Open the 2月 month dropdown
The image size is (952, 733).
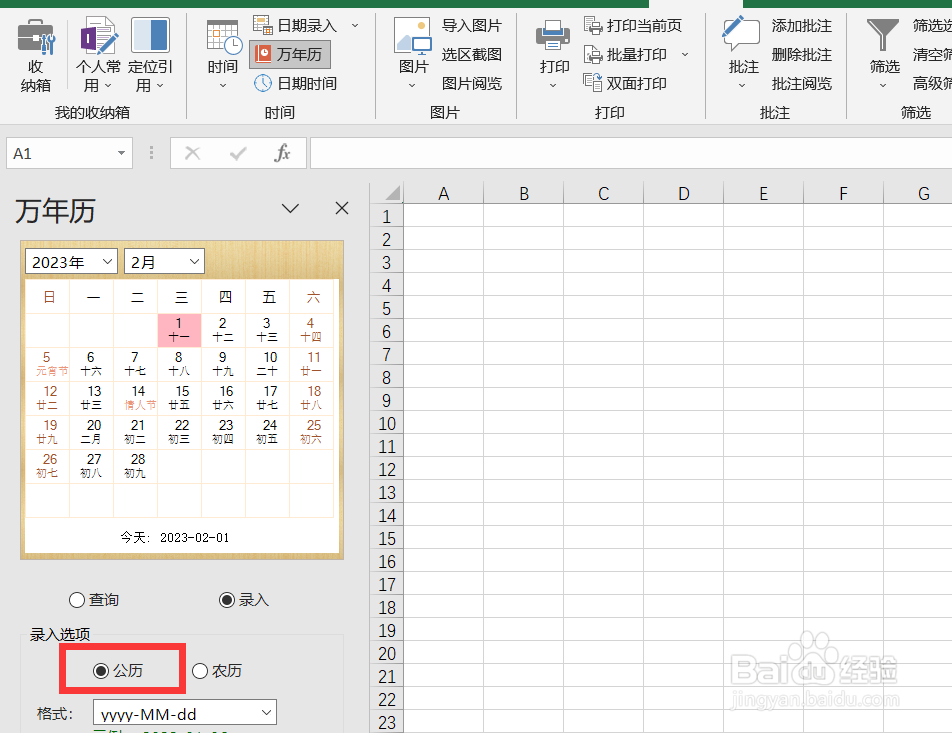tap(164, 262)
